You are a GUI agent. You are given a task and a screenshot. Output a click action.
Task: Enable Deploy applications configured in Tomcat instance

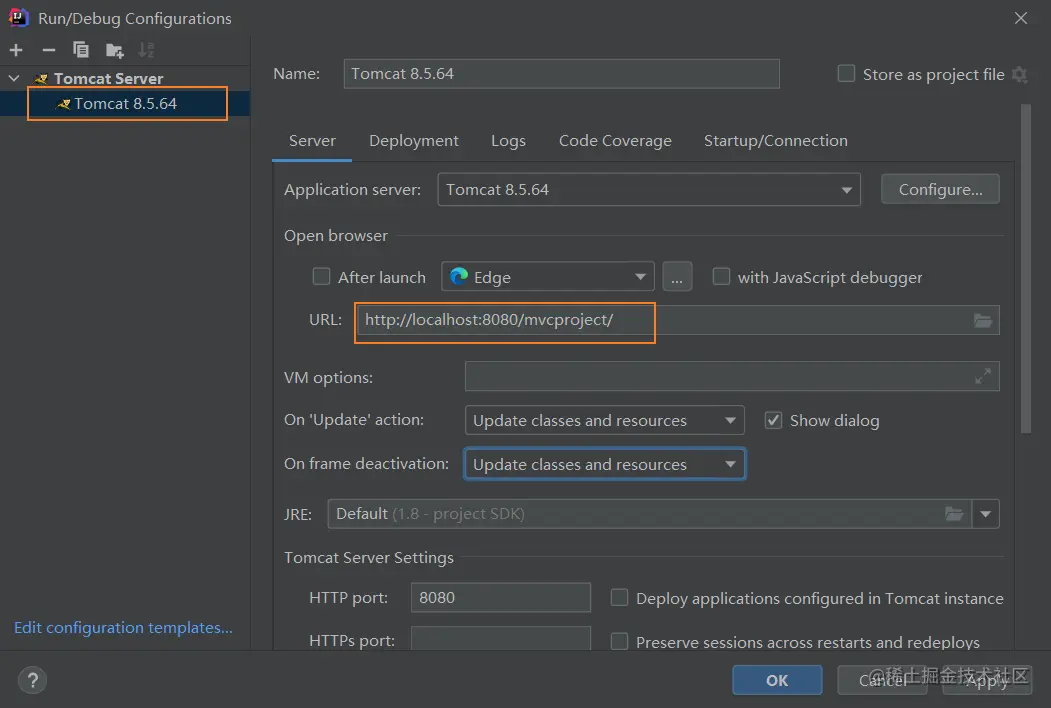[x=619, y=597]
